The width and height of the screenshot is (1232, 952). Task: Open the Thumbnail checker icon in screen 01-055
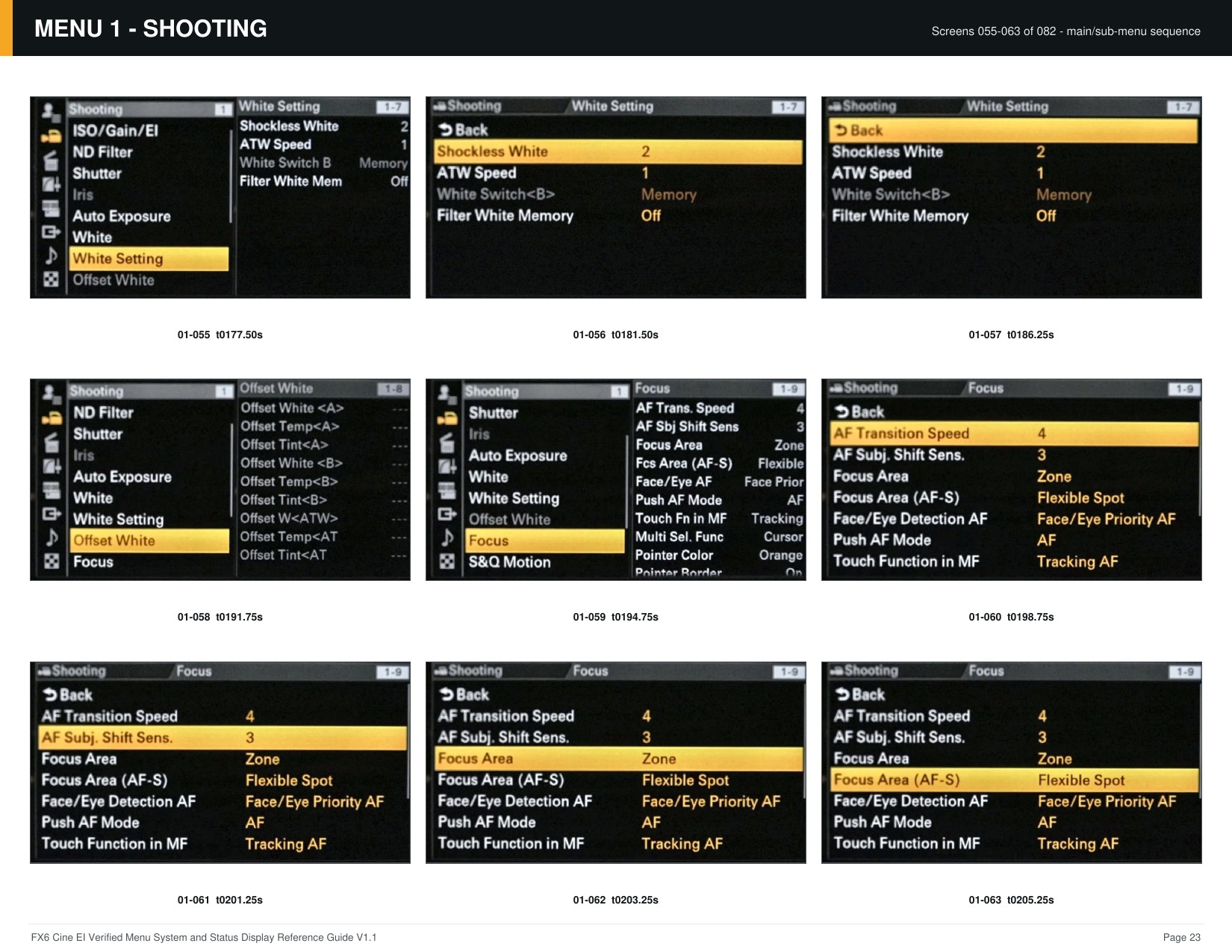(x=51, y=279)
